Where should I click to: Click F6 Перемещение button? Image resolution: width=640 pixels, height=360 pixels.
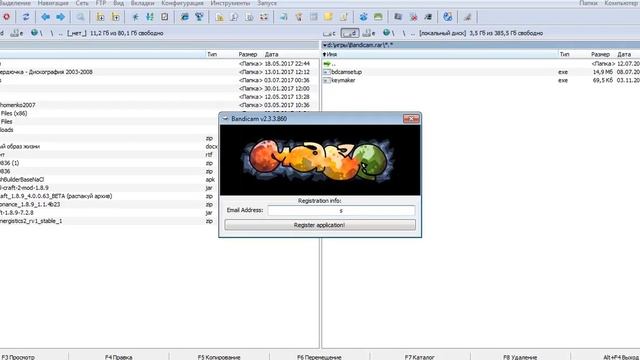(319, 357)
